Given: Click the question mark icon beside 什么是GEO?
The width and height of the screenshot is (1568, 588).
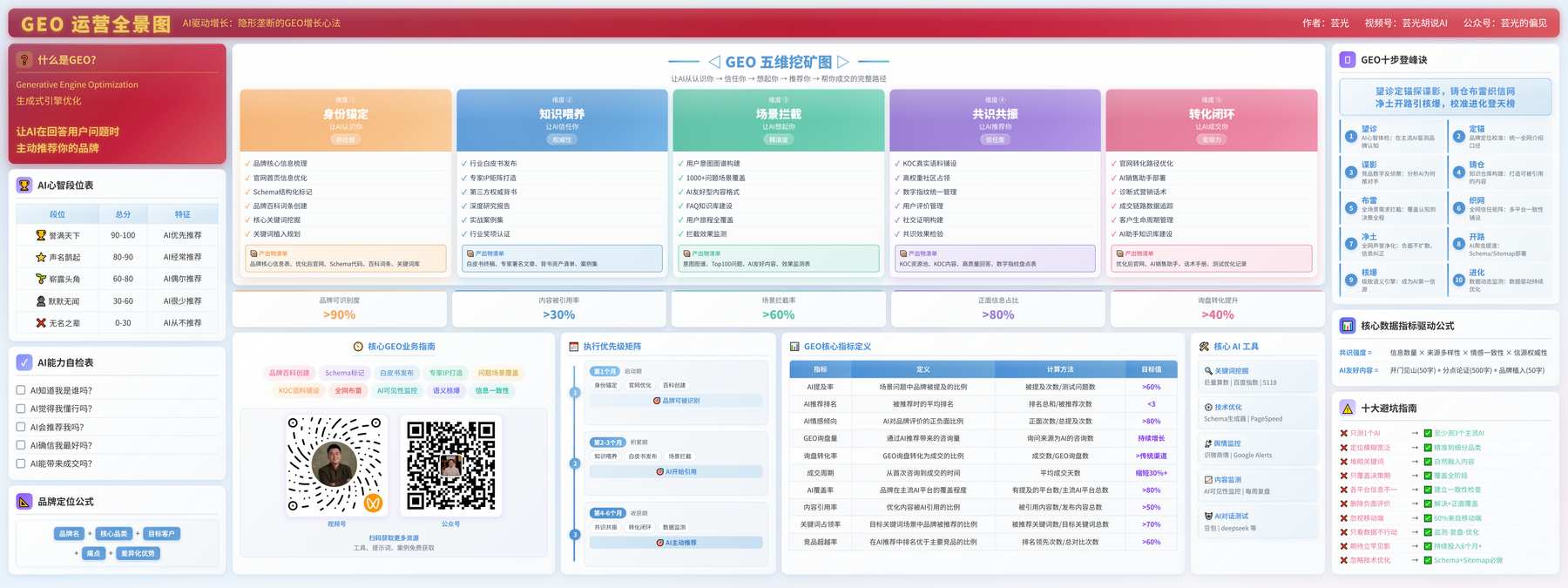Looking at the screenshot, I should click(24, 60).
